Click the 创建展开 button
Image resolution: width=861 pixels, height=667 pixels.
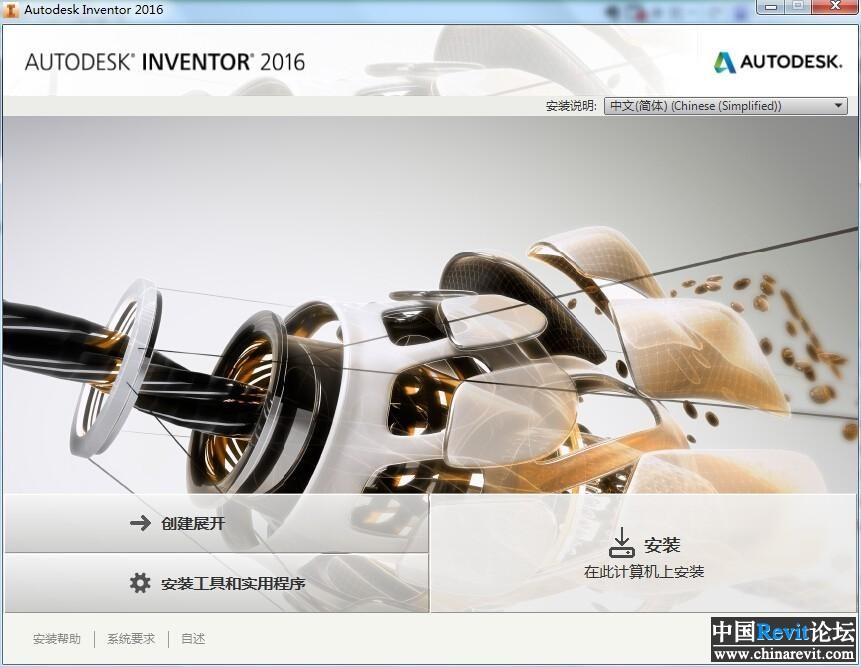point(216,523)
